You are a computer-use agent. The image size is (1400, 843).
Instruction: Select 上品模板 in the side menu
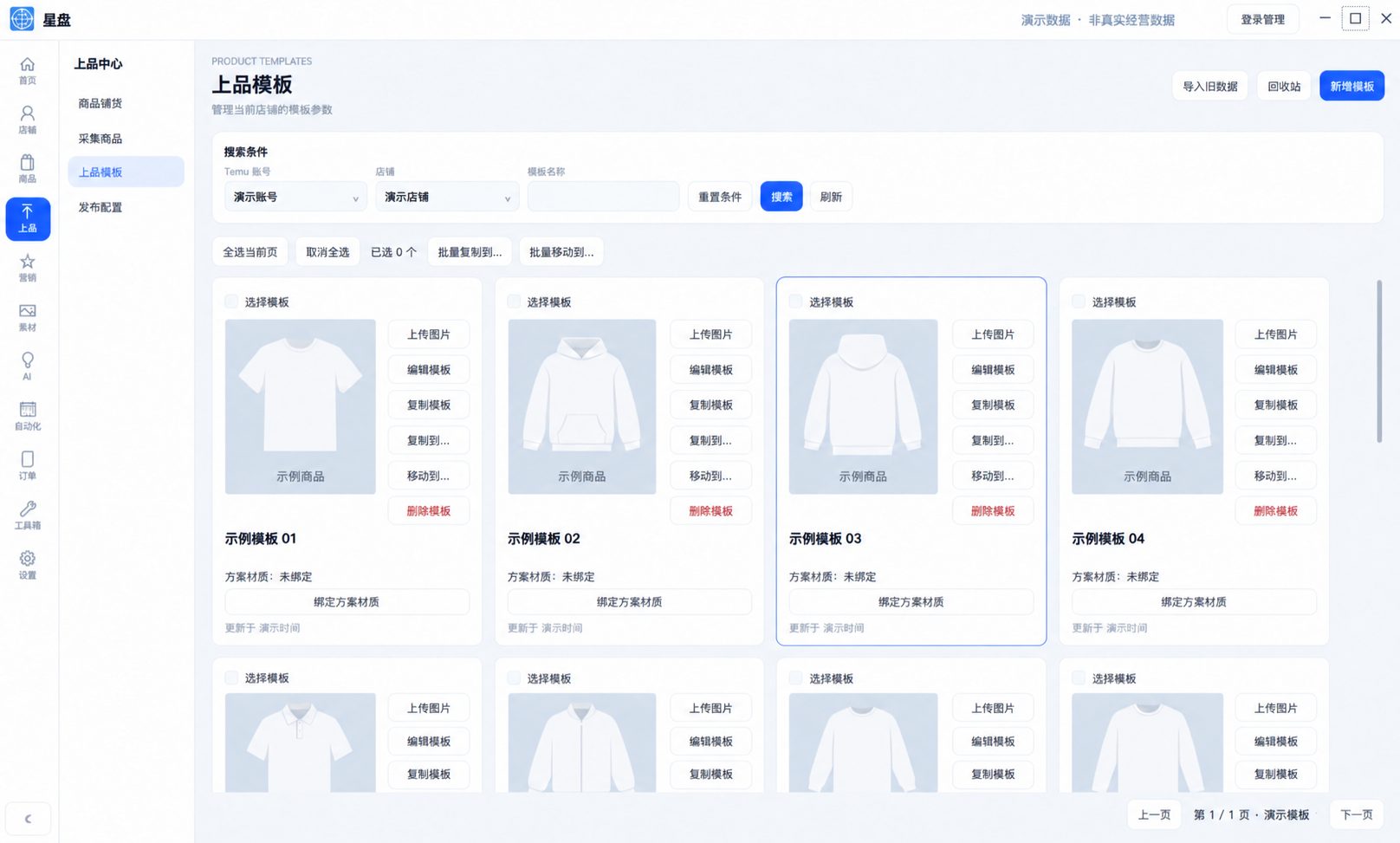click(x=126, y=172)
